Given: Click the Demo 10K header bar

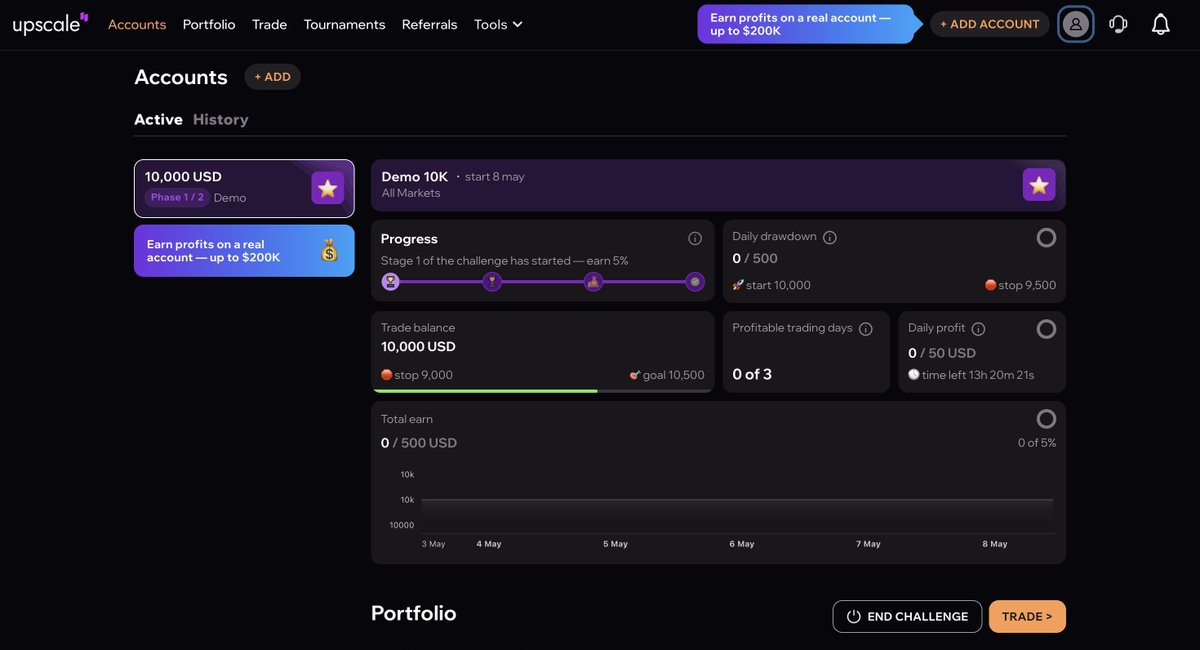Looking at the screenshot, I should pyautogui.click(x=718, y=185).
